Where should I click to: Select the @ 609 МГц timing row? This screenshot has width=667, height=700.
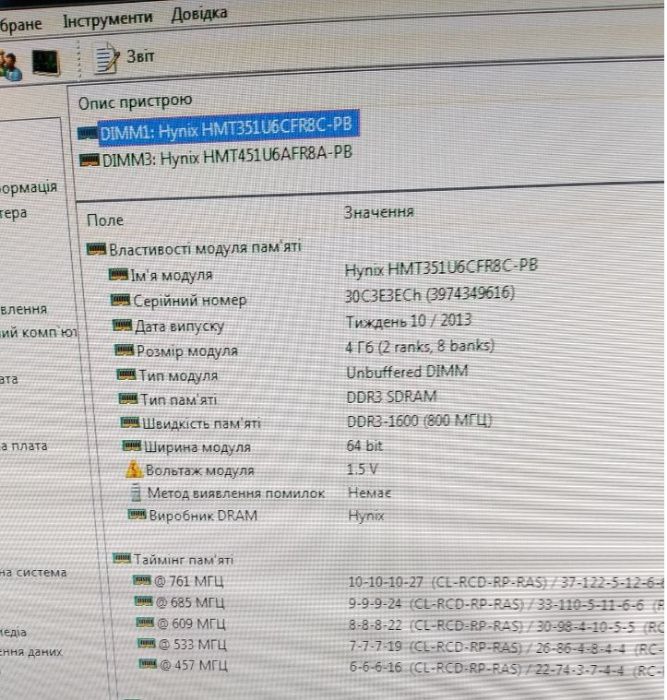(191, 623)
